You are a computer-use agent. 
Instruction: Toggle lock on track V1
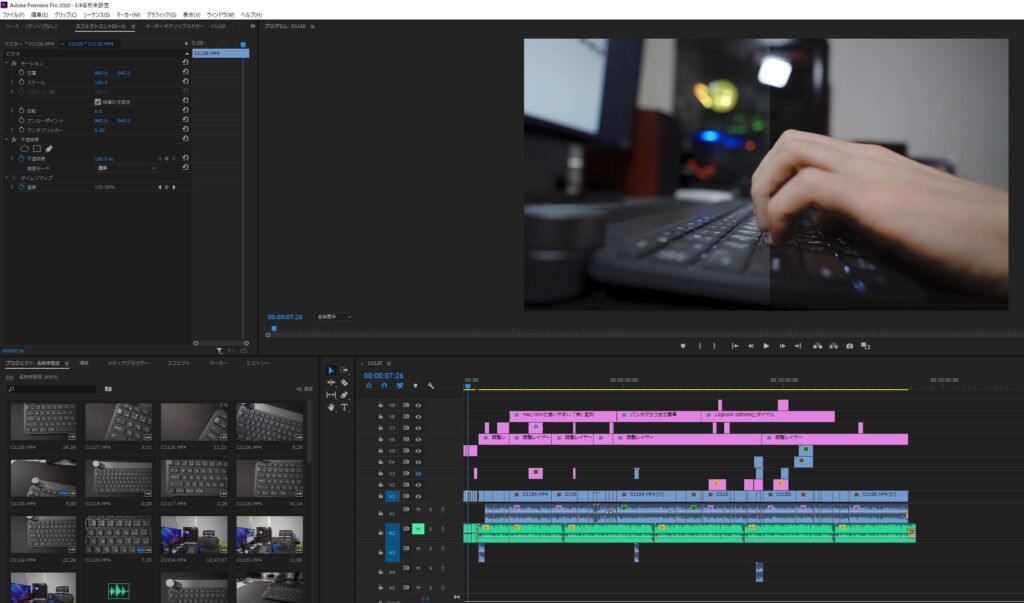(381, 496)
